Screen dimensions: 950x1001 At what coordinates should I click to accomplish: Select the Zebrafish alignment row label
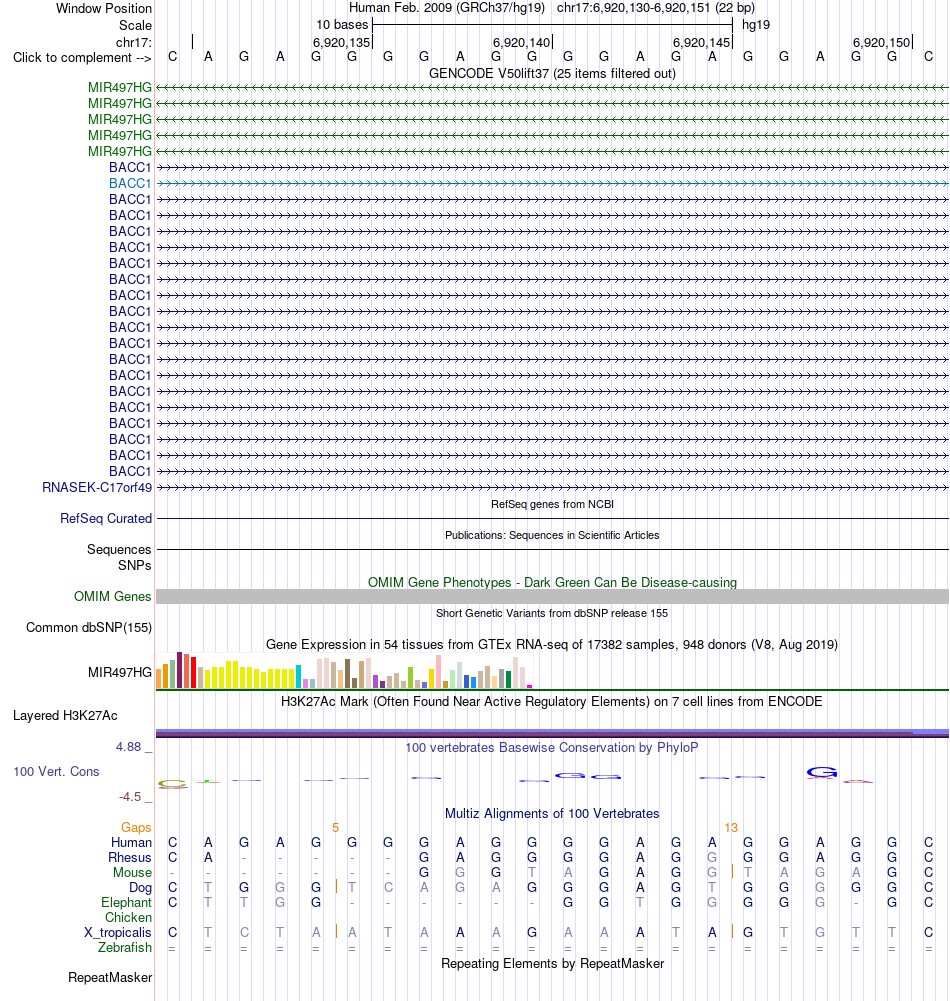click(x=125, y=947)
